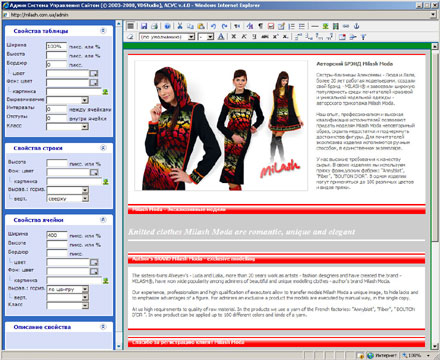Viewport: 440px width, 360px height.
Task: Click the insert hyperlink chain icon
Action: click(x=346, y=26)
